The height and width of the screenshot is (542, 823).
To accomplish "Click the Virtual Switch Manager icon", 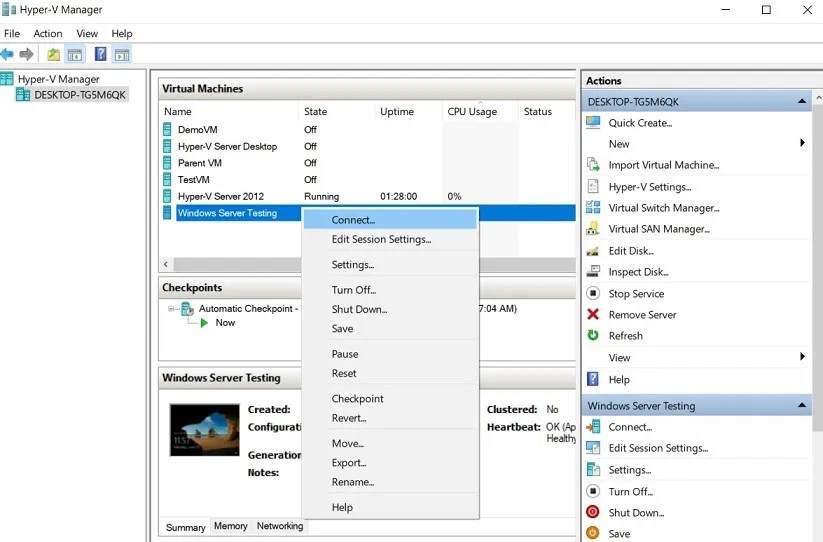I will (593, 208).
